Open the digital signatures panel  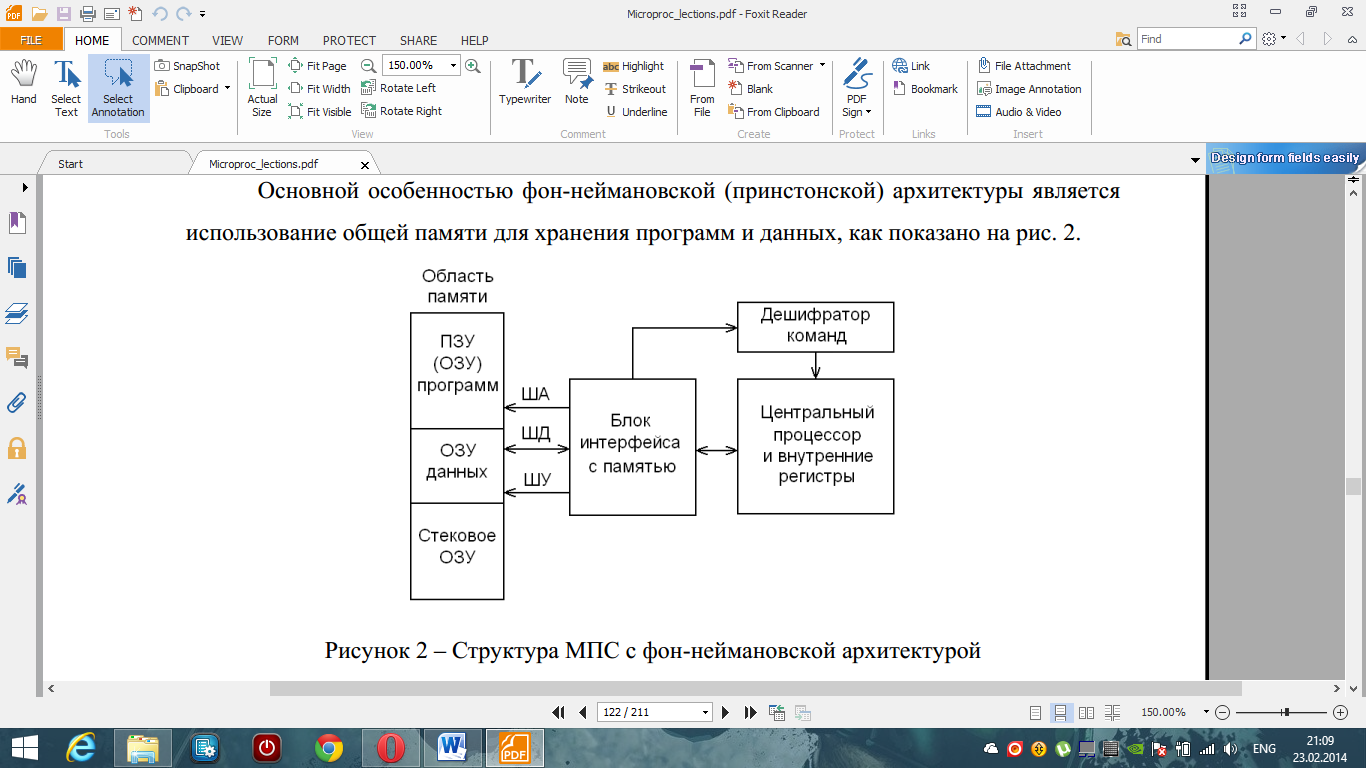click(x=17, y=493)
